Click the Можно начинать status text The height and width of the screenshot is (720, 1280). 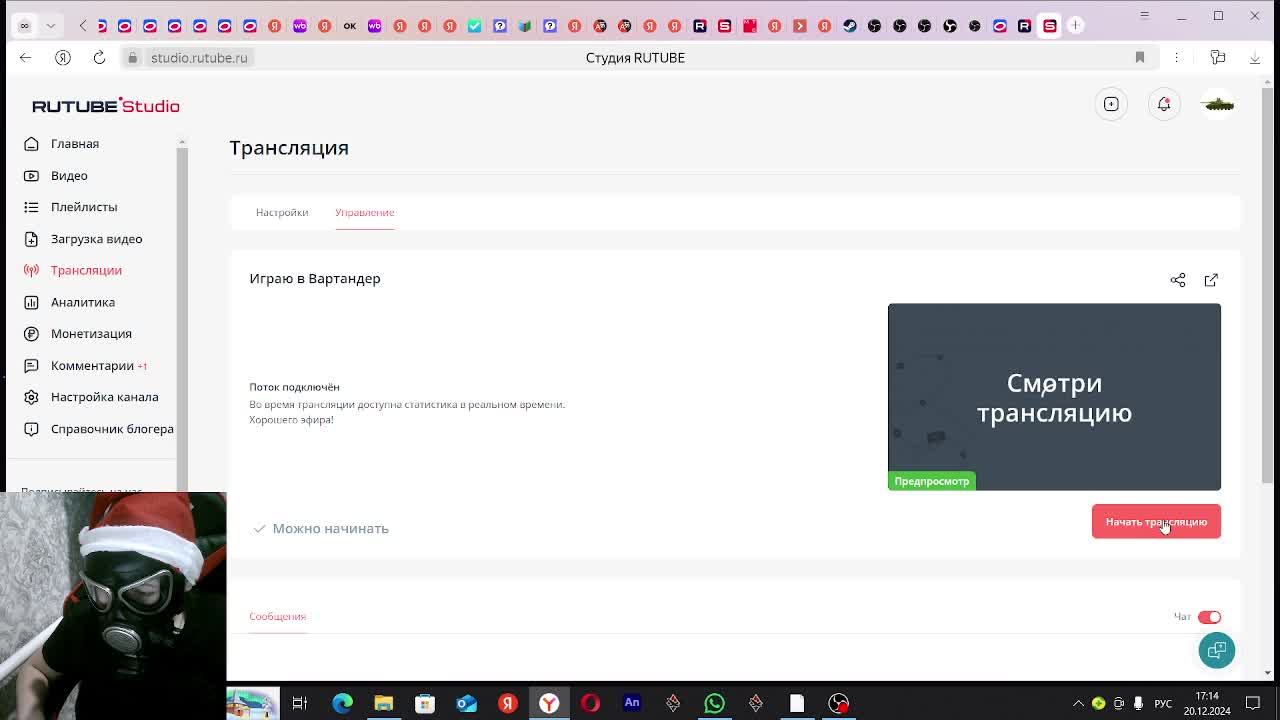330,528
